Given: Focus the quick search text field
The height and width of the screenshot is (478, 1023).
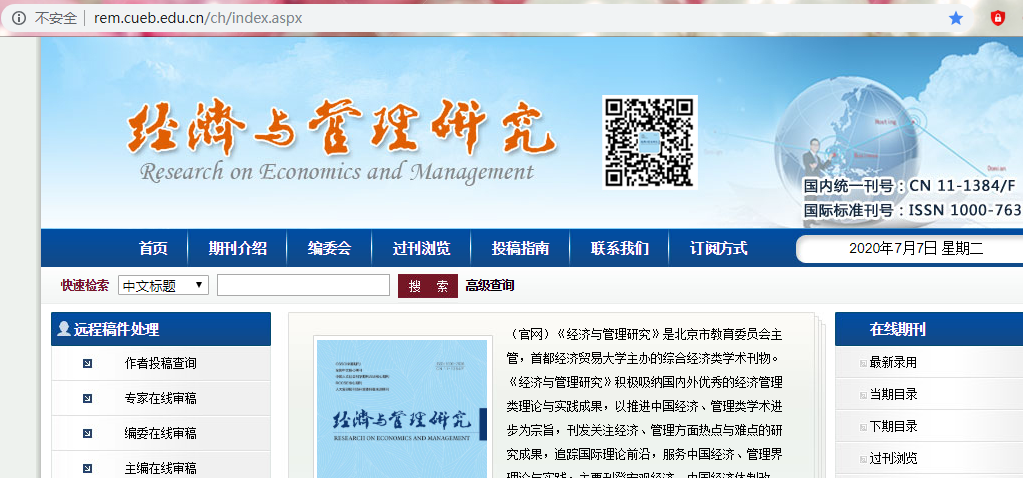Looking at the screenshot, I should pos(303,285).
